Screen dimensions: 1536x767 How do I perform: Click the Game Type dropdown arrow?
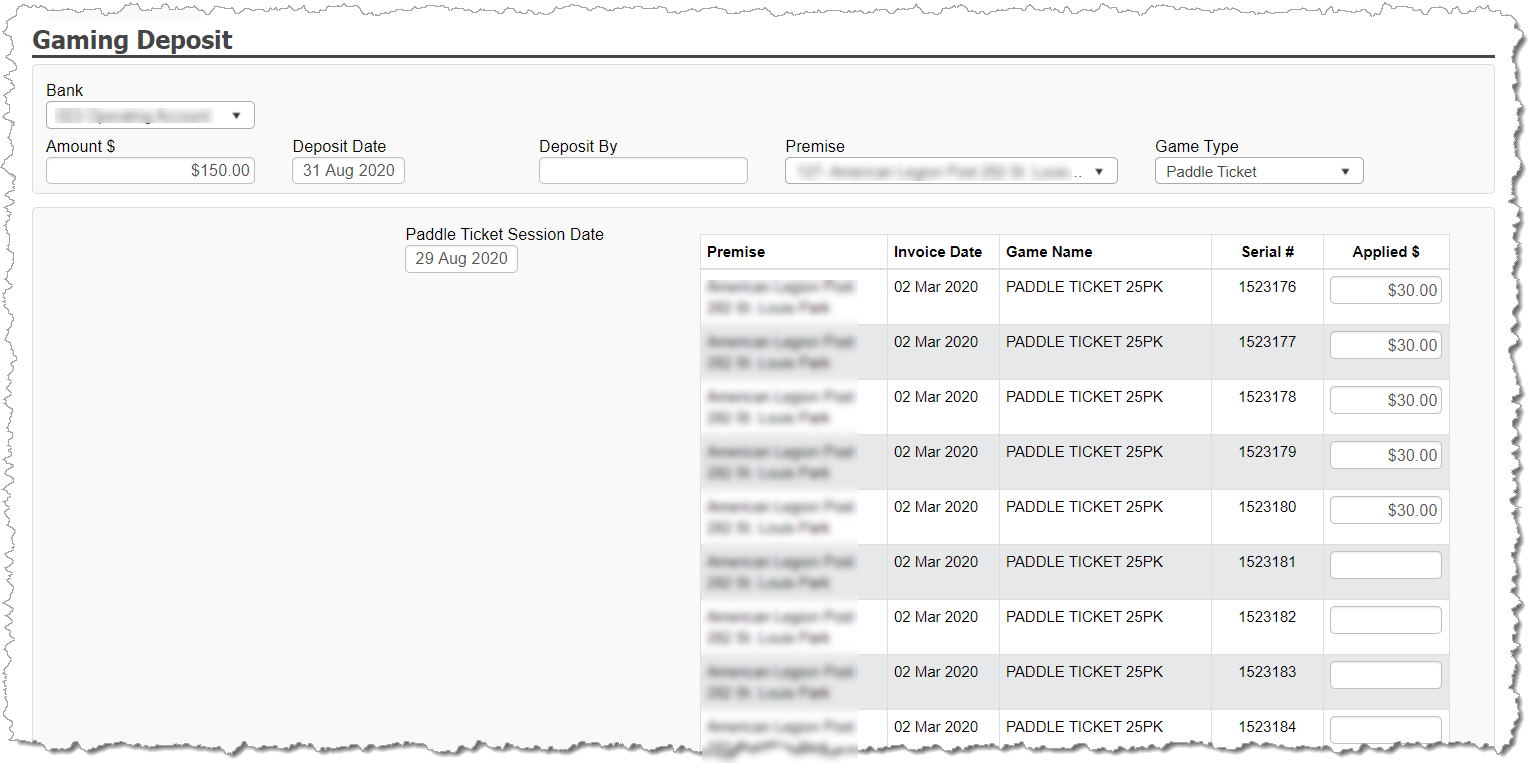pyautogui.click(x=1348, y=170)
